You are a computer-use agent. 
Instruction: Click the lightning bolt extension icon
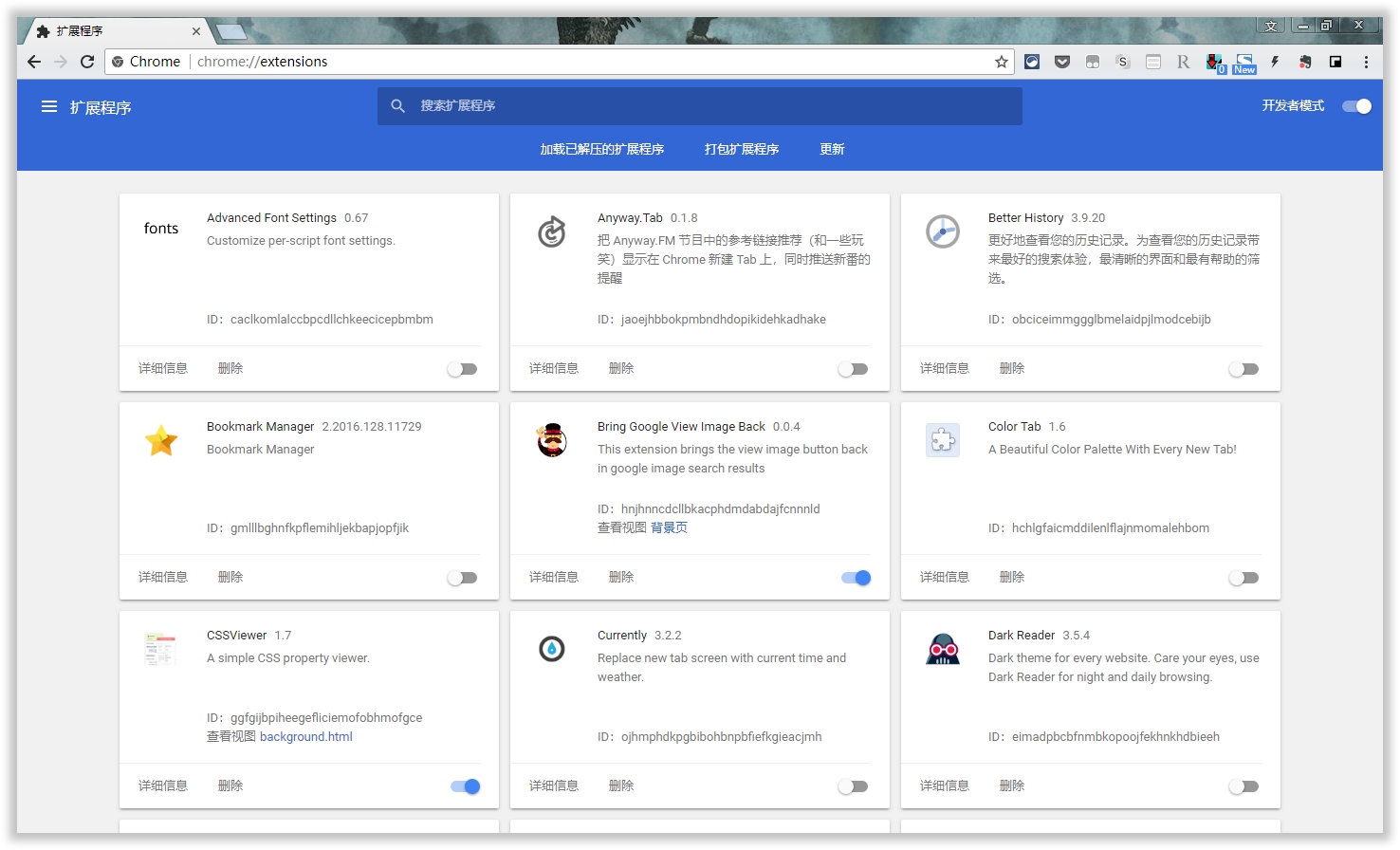(1275, 62)
